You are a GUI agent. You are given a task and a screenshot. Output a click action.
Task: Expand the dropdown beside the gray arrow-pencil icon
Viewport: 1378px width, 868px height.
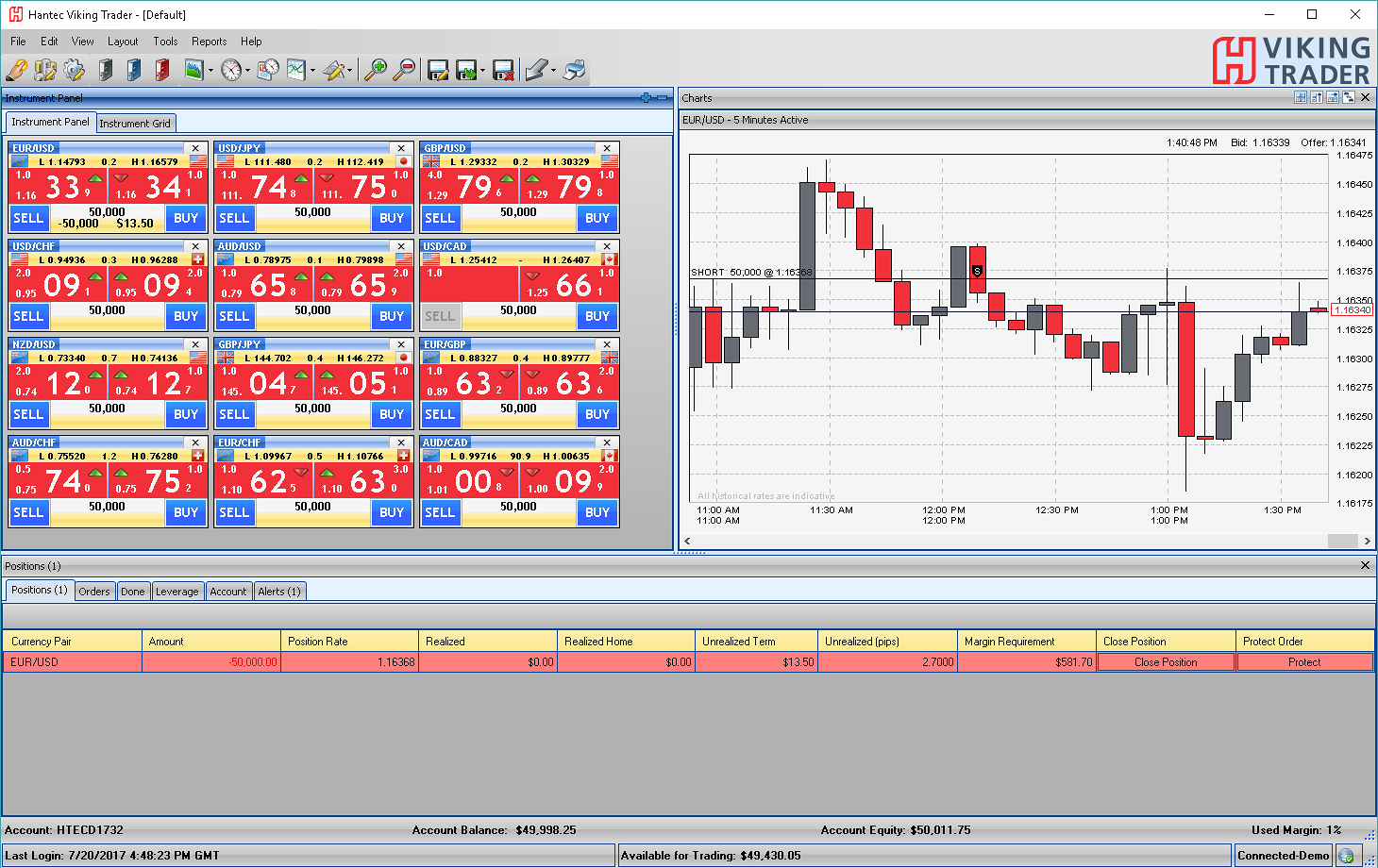coord(553,71)
